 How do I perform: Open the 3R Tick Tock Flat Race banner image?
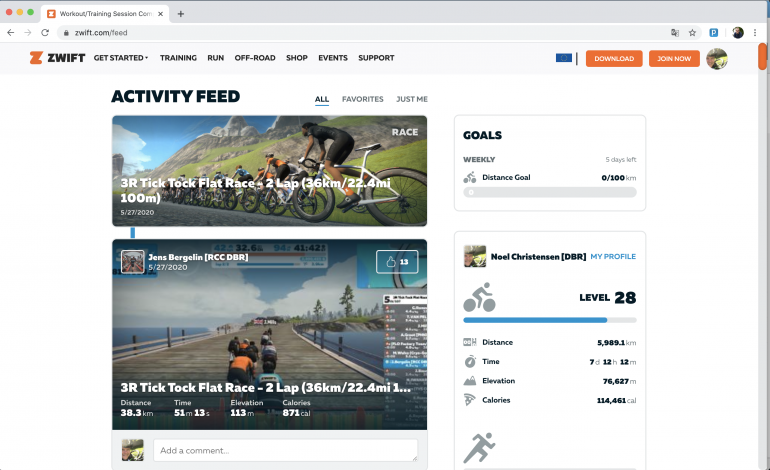pyautogui.click(x=270, y=171)
